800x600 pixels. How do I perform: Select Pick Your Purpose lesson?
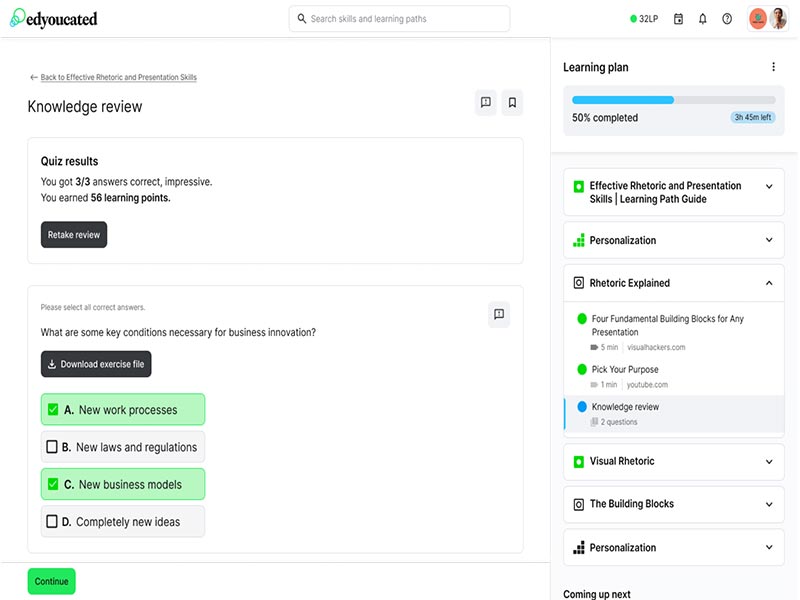pos(625,370)
